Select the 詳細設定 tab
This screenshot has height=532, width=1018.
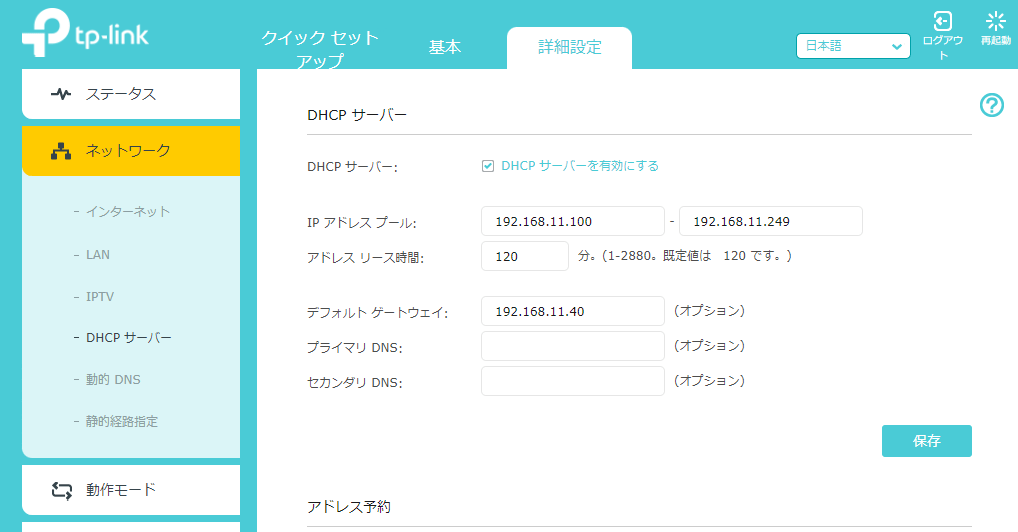(x=569, y=47)
